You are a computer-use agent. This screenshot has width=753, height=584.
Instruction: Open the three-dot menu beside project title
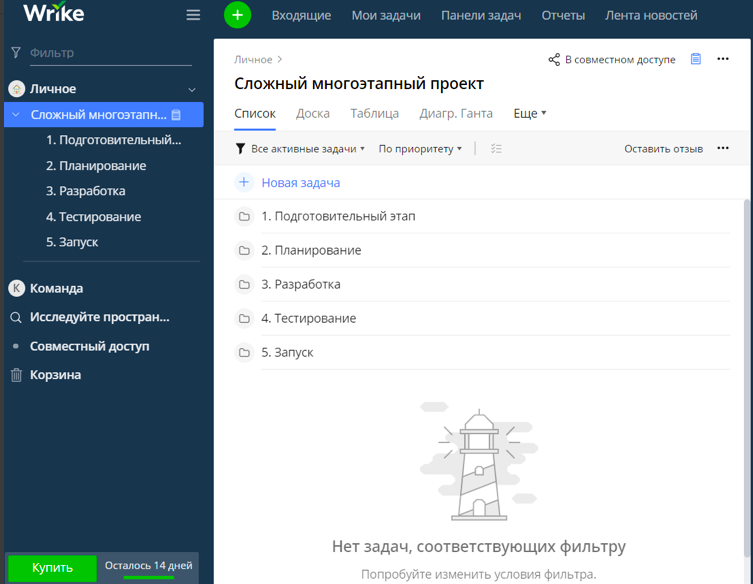pos(723,59)
